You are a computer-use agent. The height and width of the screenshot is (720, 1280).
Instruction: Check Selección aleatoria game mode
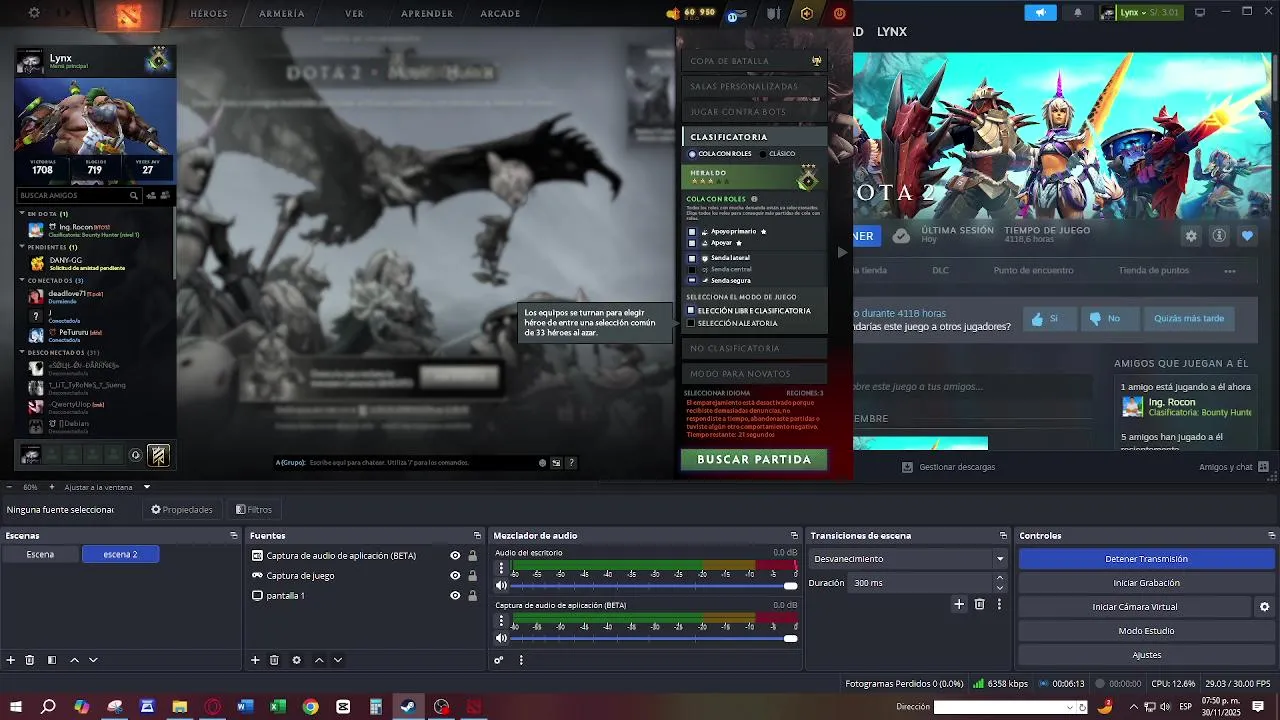pyautogui.click(x=691, y=324)
